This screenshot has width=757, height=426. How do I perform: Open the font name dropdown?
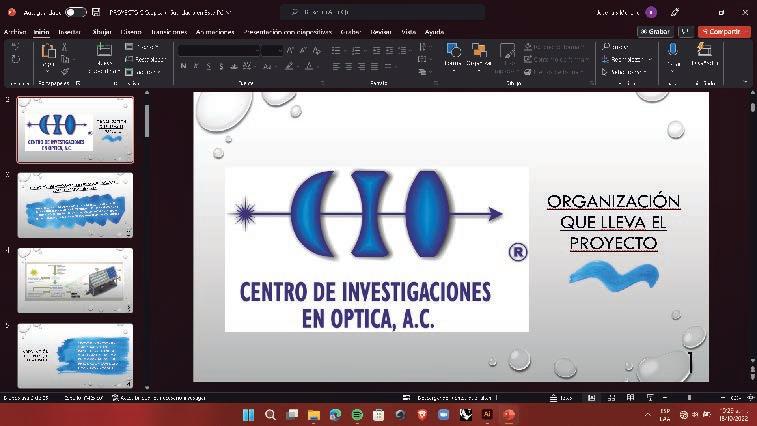click(257, 50)
